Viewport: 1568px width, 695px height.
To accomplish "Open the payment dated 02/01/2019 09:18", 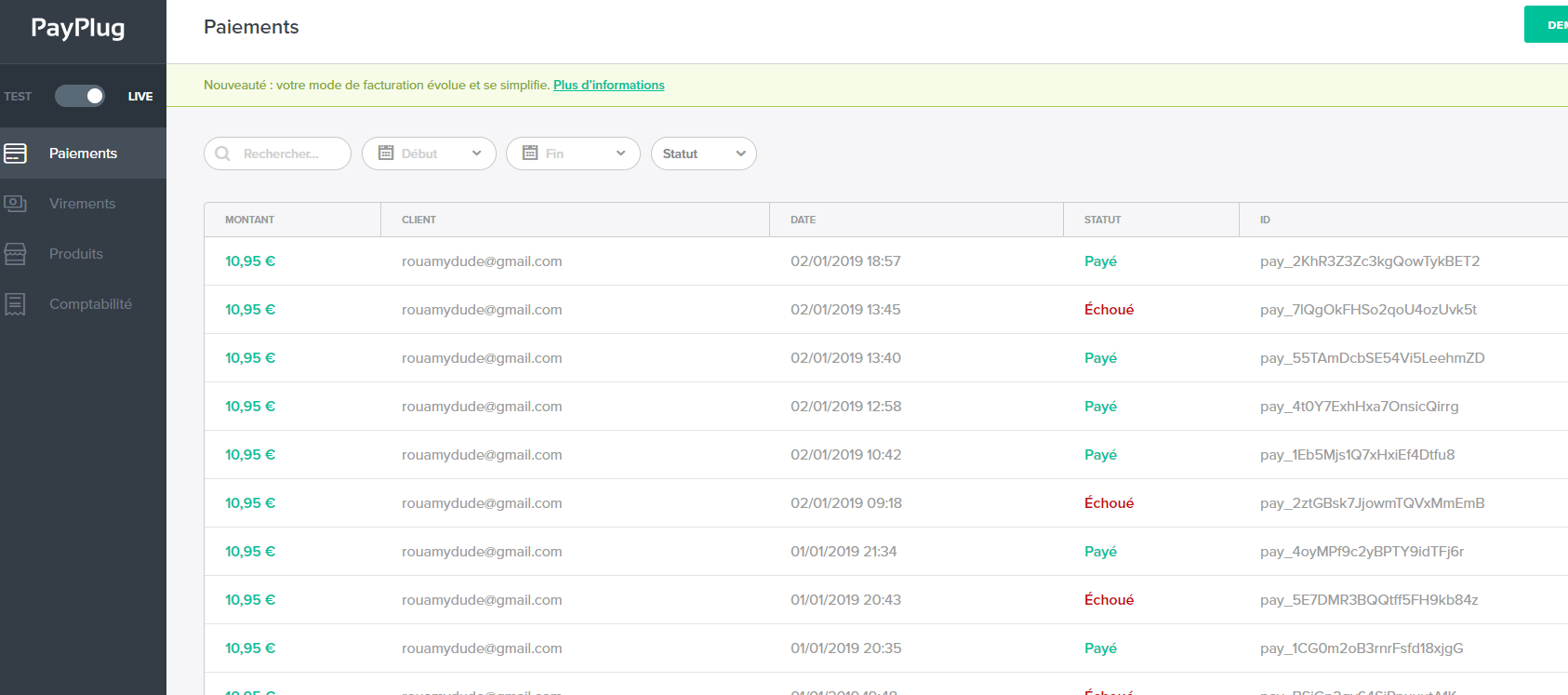I will click(886, 503).
